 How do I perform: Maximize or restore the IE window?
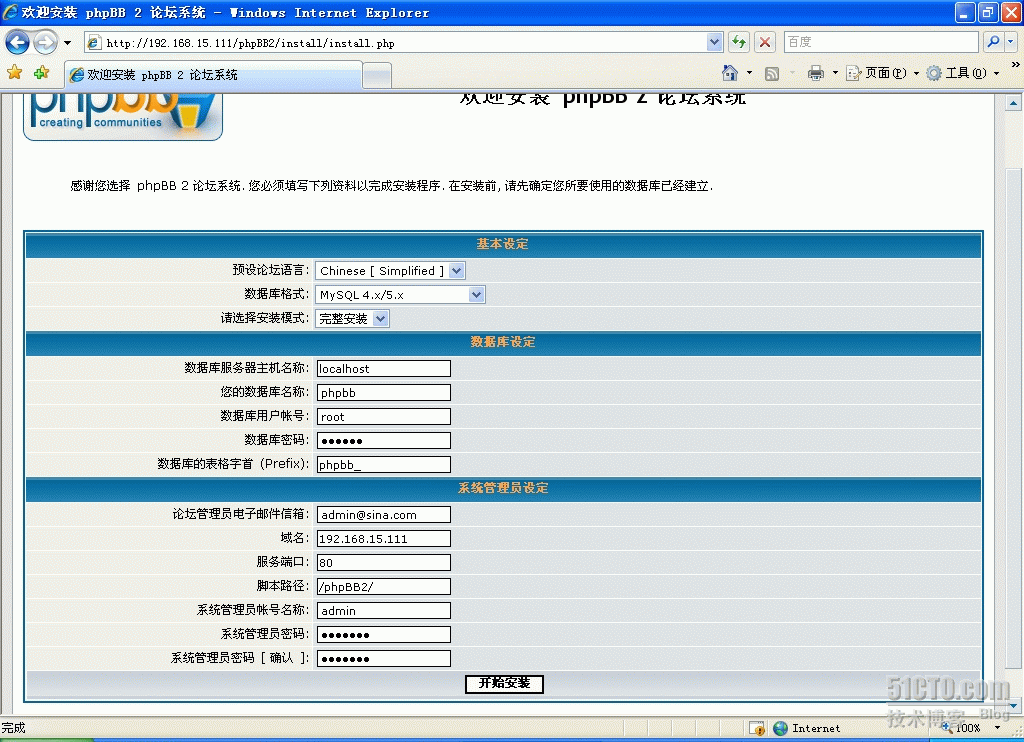(987, 12)
